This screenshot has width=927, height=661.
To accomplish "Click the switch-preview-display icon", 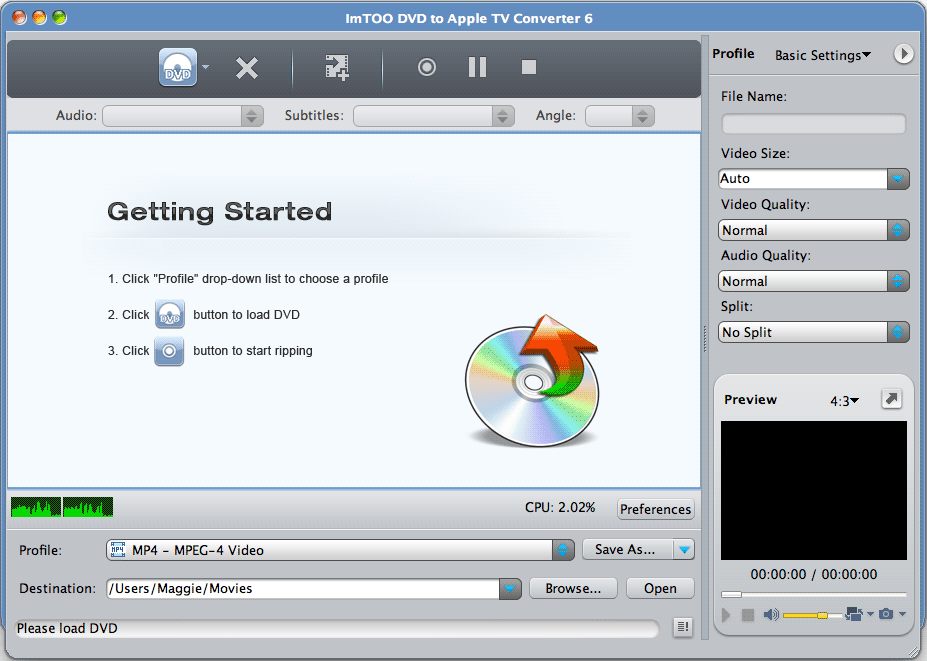I will (853, 614).
